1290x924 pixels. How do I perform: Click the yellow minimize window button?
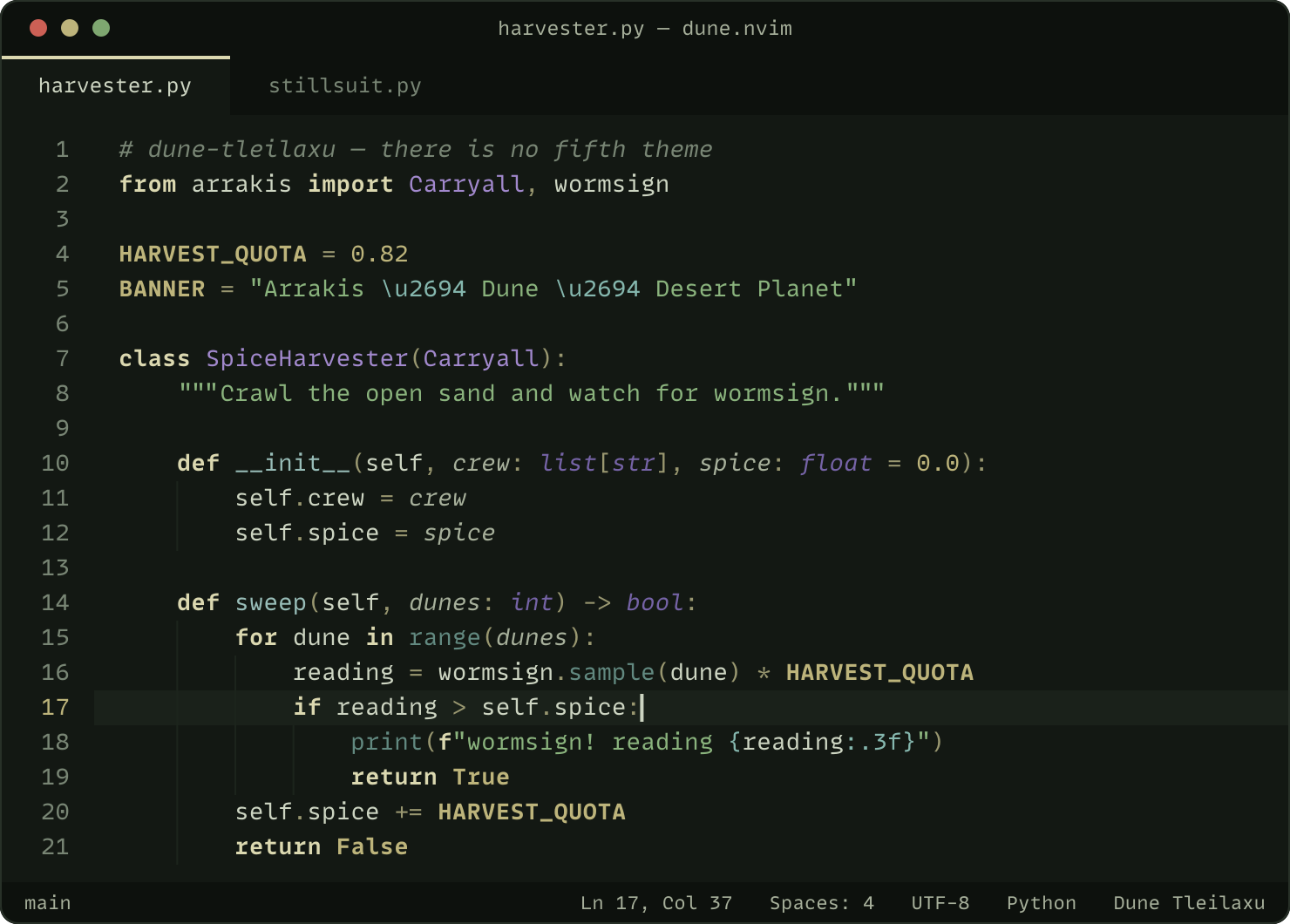(70, 28)
